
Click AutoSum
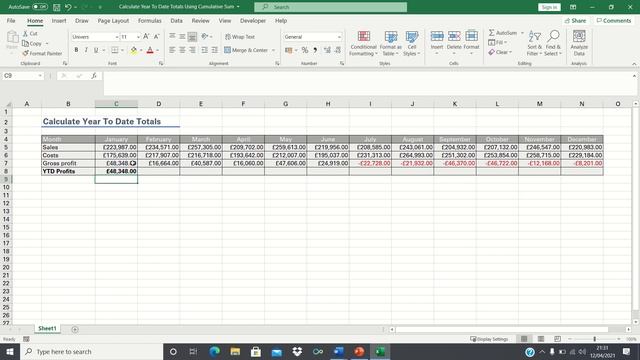point(503,33)
